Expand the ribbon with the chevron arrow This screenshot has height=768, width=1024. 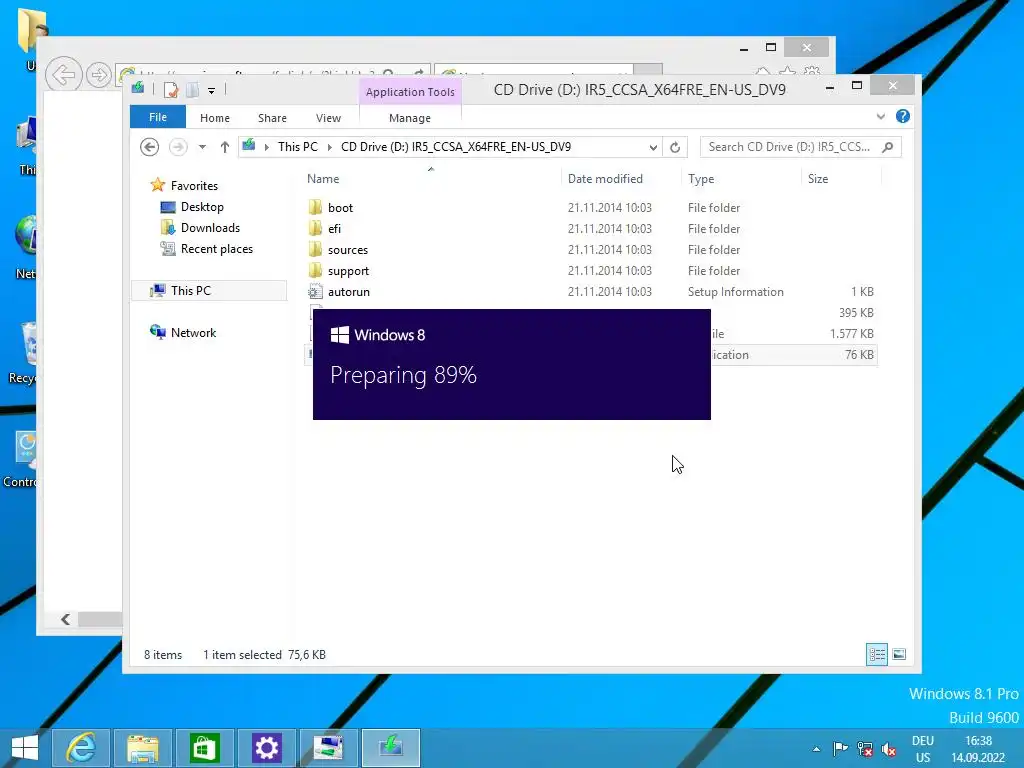click(x=880, y=116)
